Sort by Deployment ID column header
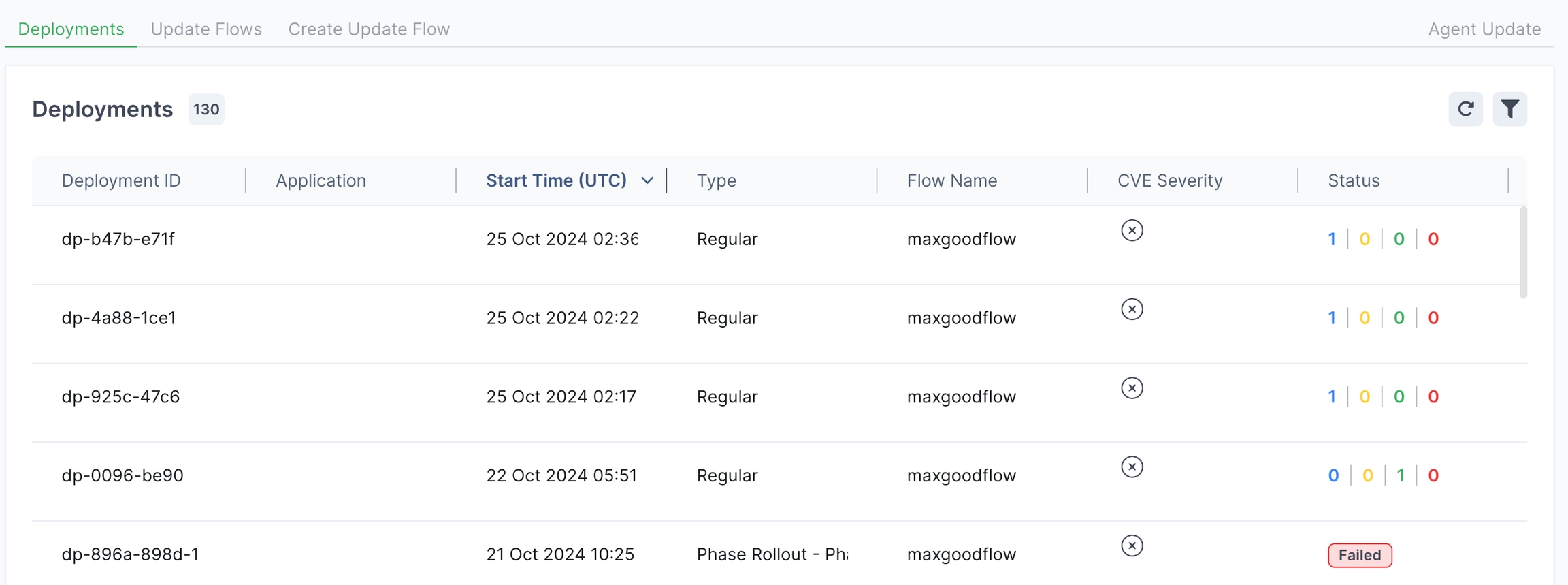Image resolution: width=1568 pixels, height=585 pixels. pos(121,180)
